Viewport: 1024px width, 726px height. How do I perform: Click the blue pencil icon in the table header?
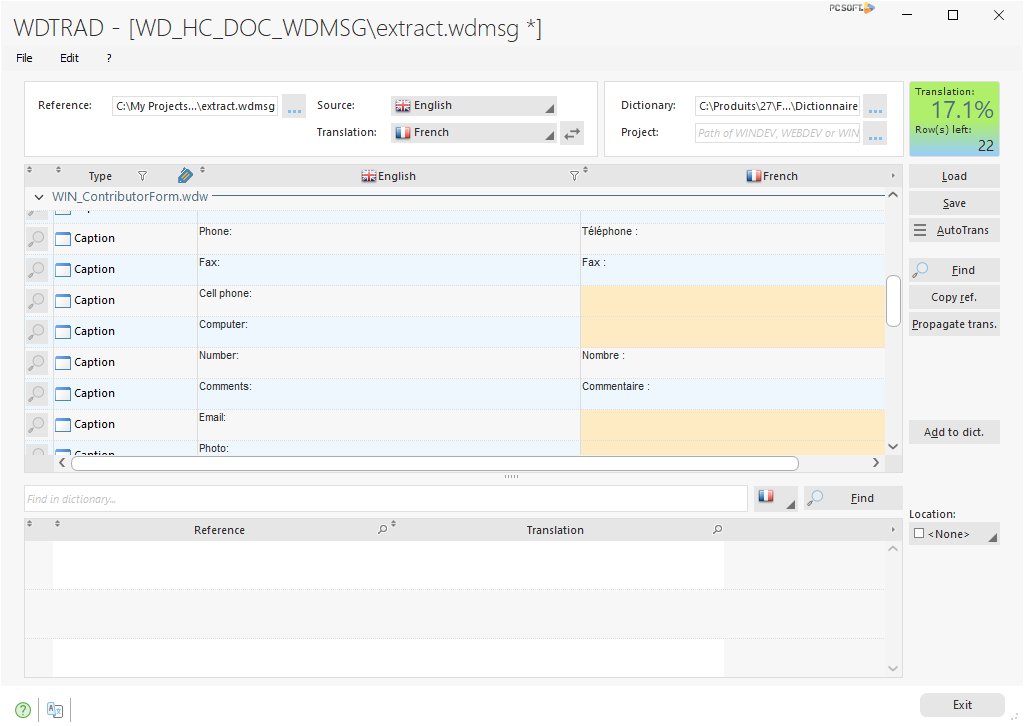click(x=185, y=175)
